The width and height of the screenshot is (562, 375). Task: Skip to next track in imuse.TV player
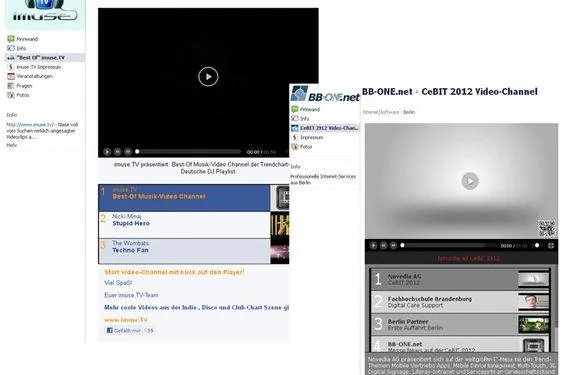128,152
